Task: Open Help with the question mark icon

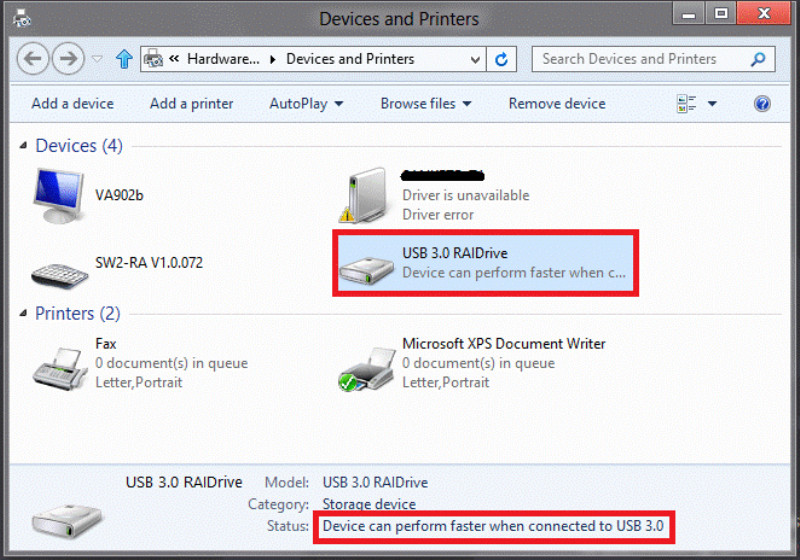Action: pos(762,104)
